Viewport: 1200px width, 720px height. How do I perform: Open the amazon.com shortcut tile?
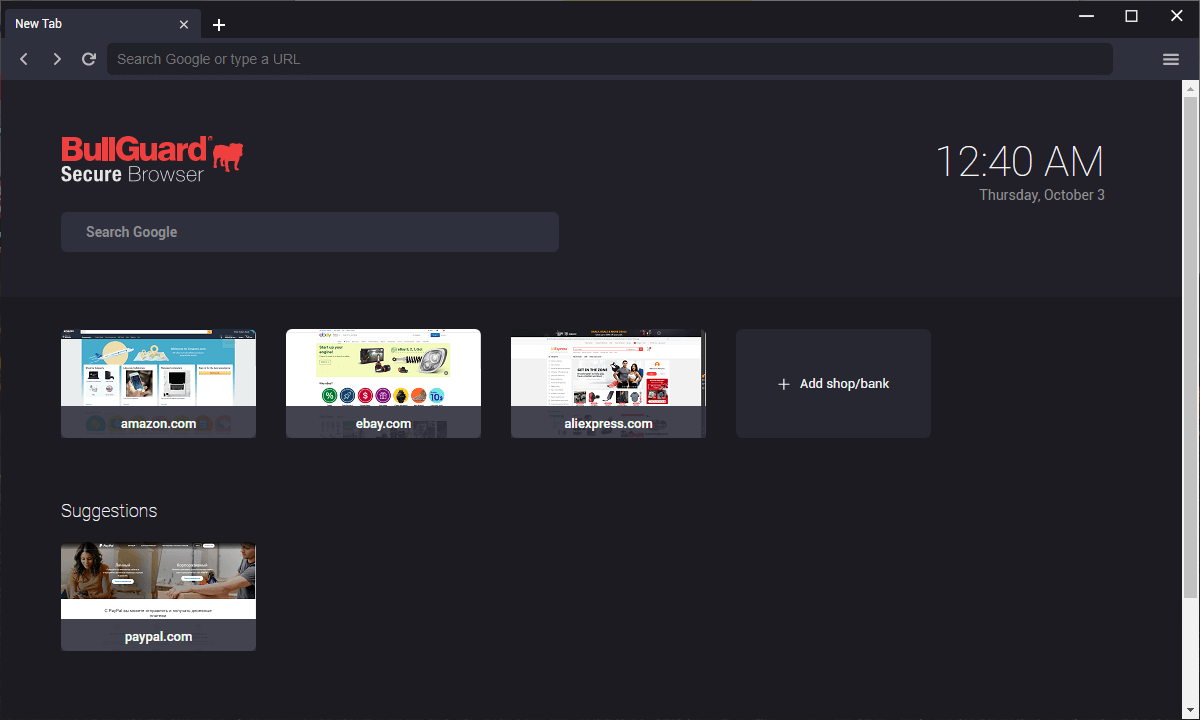158,383
